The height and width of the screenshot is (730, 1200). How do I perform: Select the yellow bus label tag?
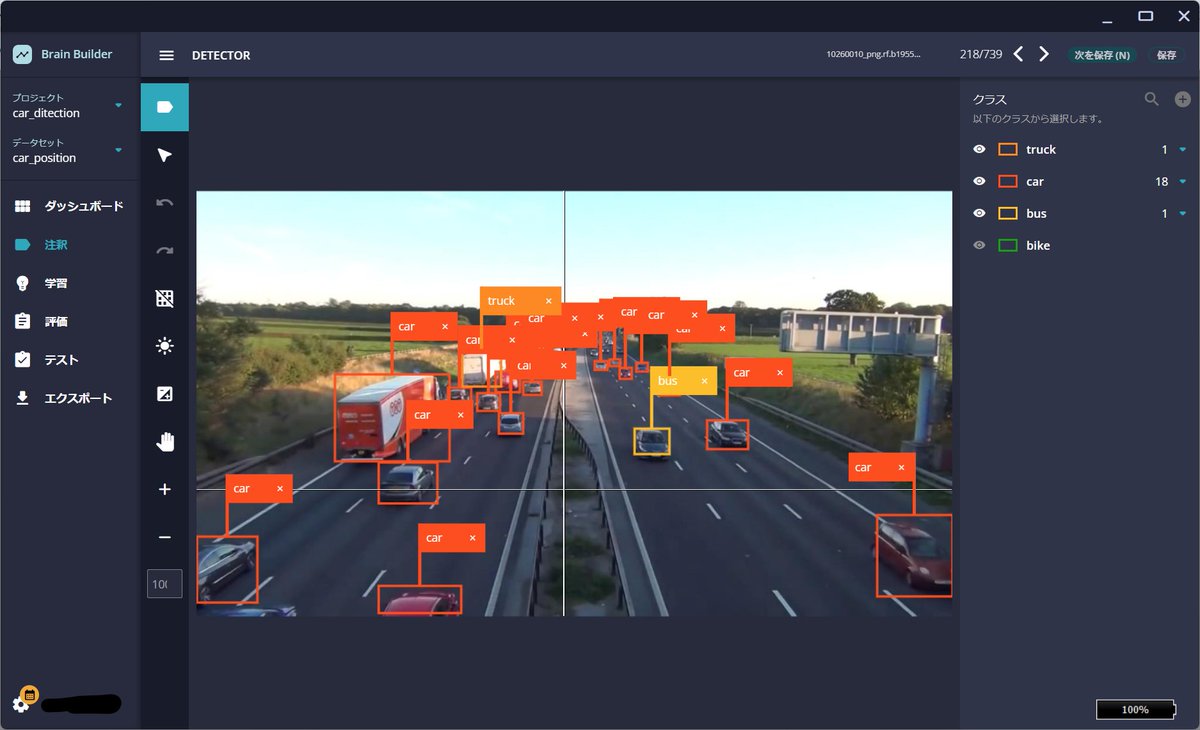(x=683, y=381)
